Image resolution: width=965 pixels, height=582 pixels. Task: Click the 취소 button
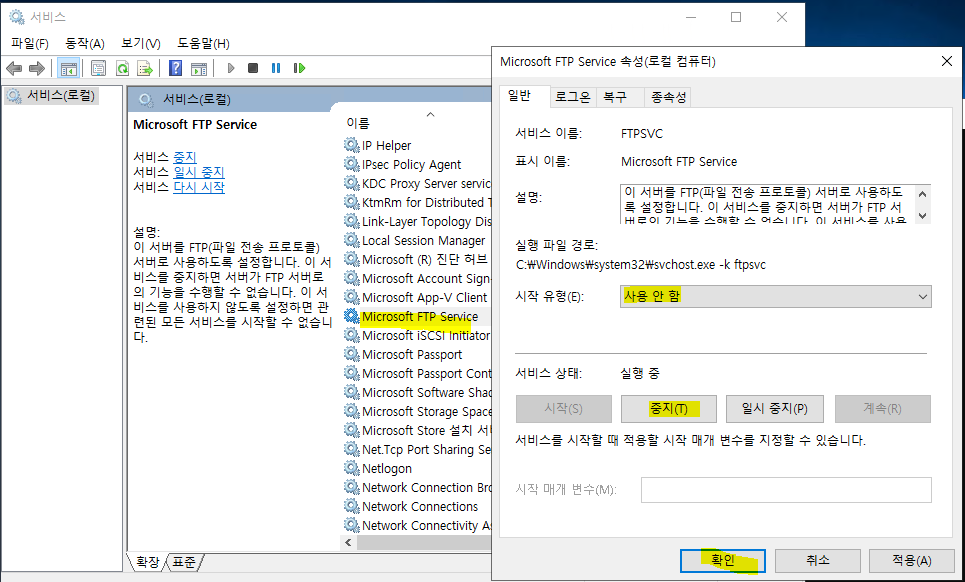[817, 560]
